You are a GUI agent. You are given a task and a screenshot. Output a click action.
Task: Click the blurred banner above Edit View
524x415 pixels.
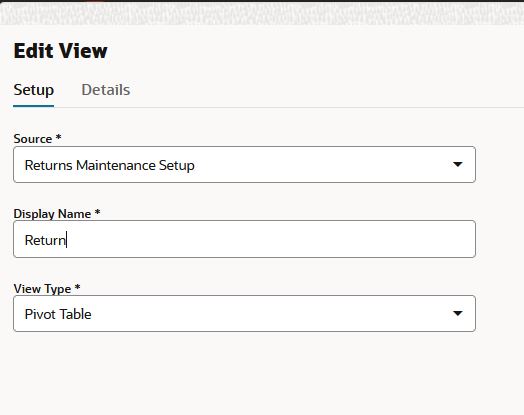262,13
